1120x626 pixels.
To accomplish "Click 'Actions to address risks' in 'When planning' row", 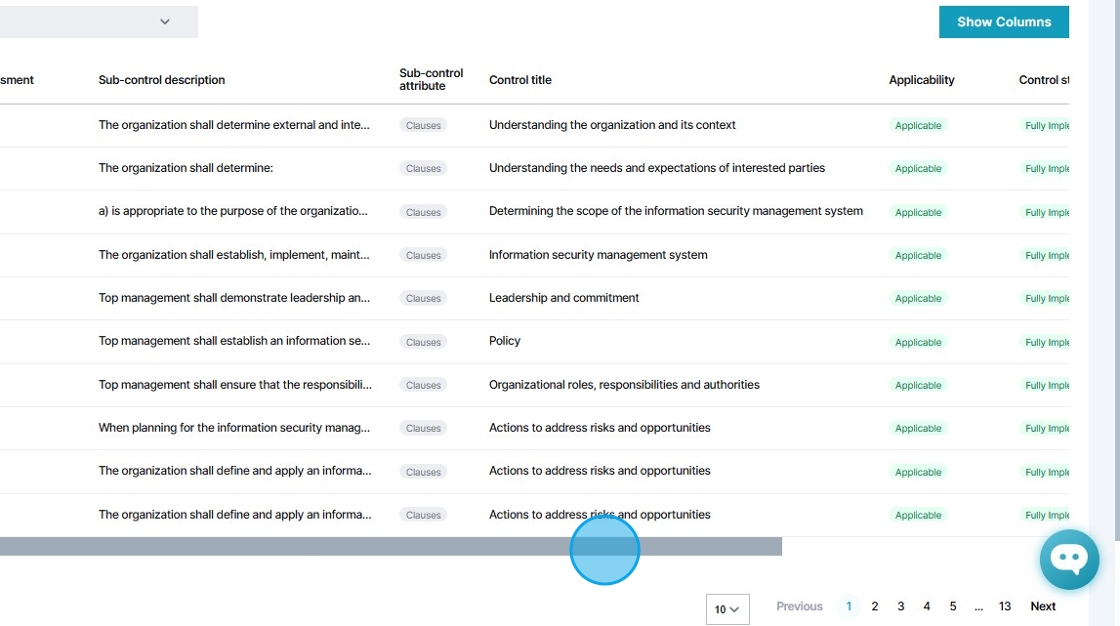I will [600, 427].
